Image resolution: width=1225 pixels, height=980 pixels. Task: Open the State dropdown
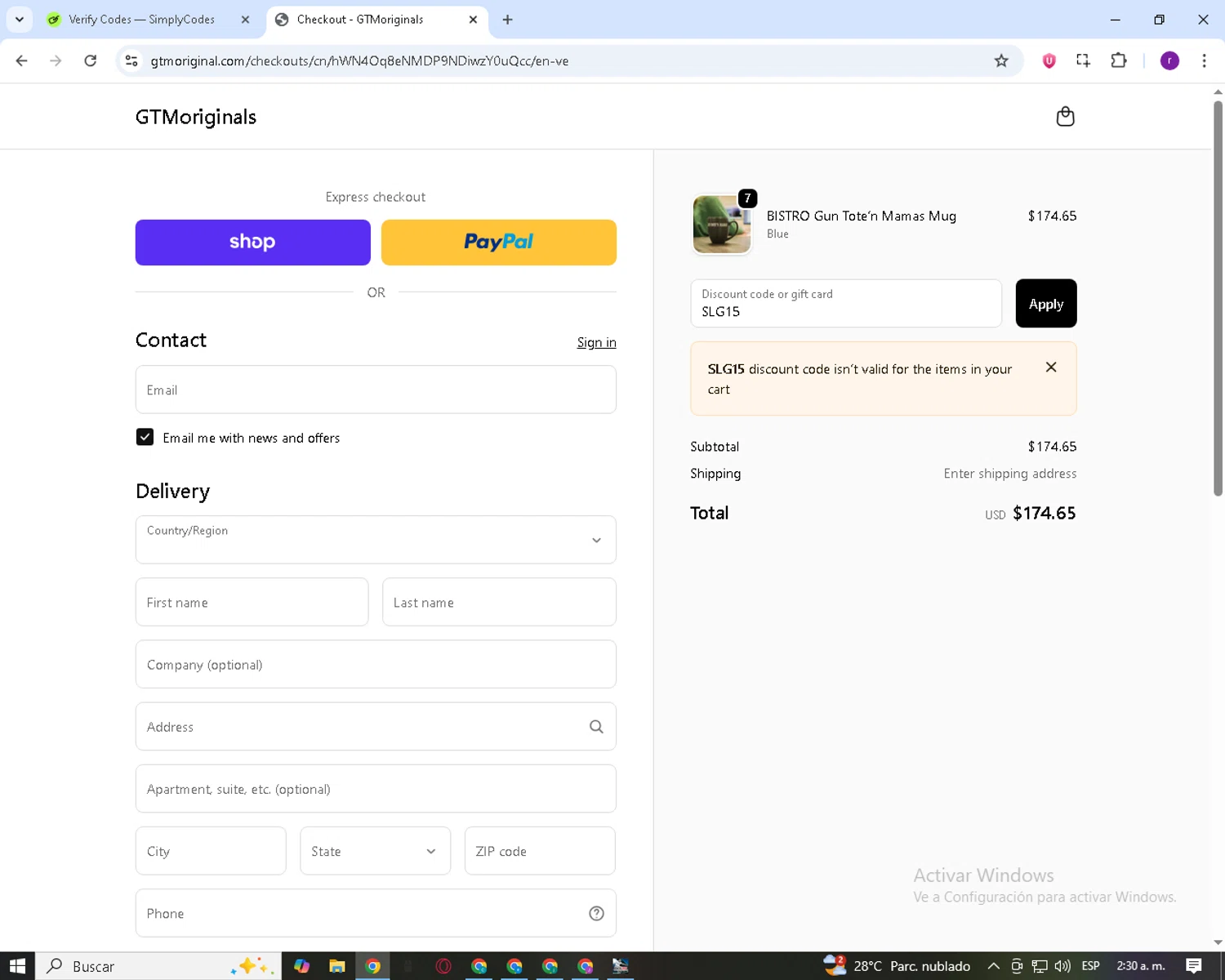pyautogui.click(x=375, y=851)
